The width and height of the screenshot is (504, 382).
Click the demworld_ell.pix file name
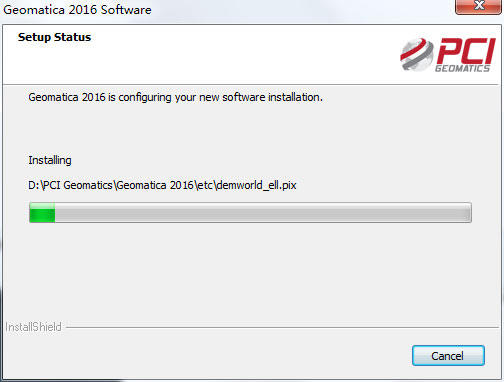256,185
